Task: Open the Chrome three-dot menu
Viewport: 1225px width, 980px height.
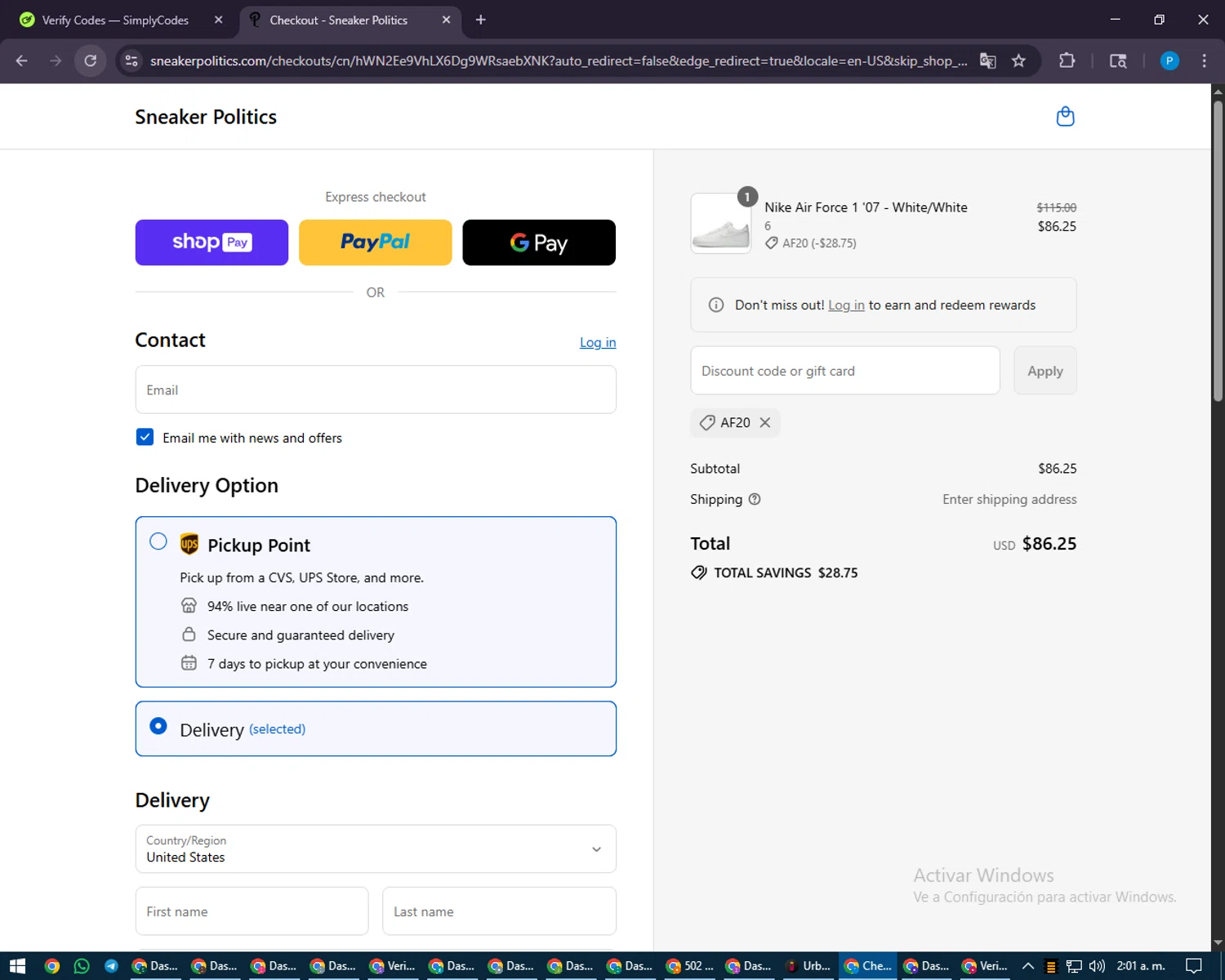Action: click(x=1204, y=60)
